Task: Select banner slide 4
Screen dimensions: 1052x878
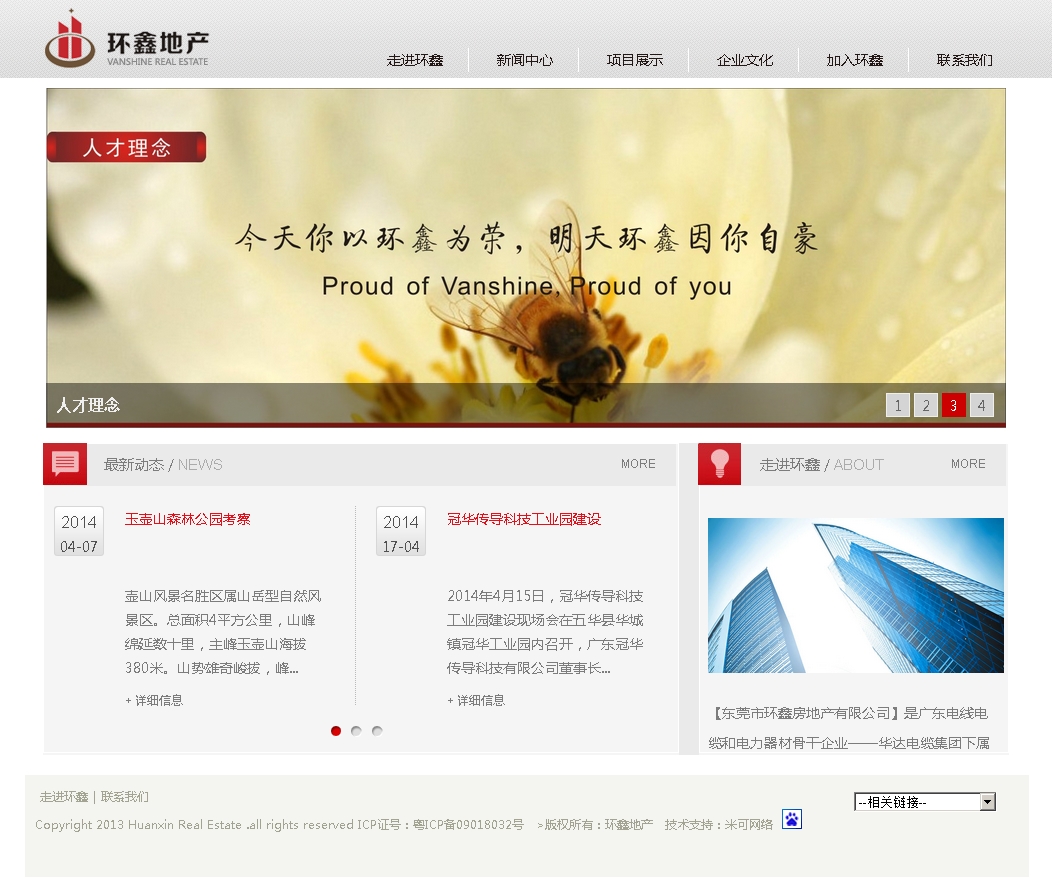Action: (982, 405)
